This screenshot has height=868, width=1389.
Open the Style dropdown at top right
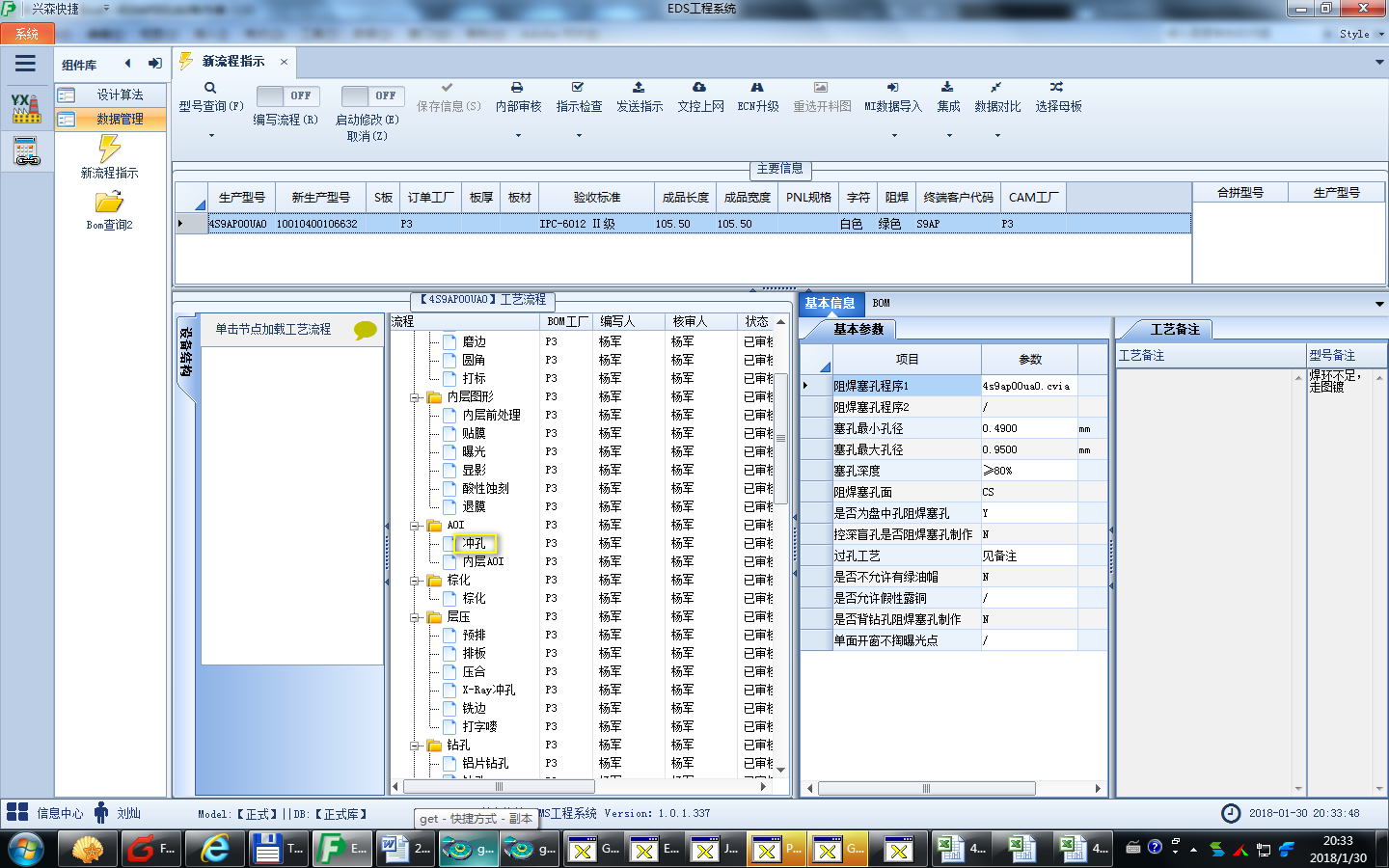pos(1361,34)
